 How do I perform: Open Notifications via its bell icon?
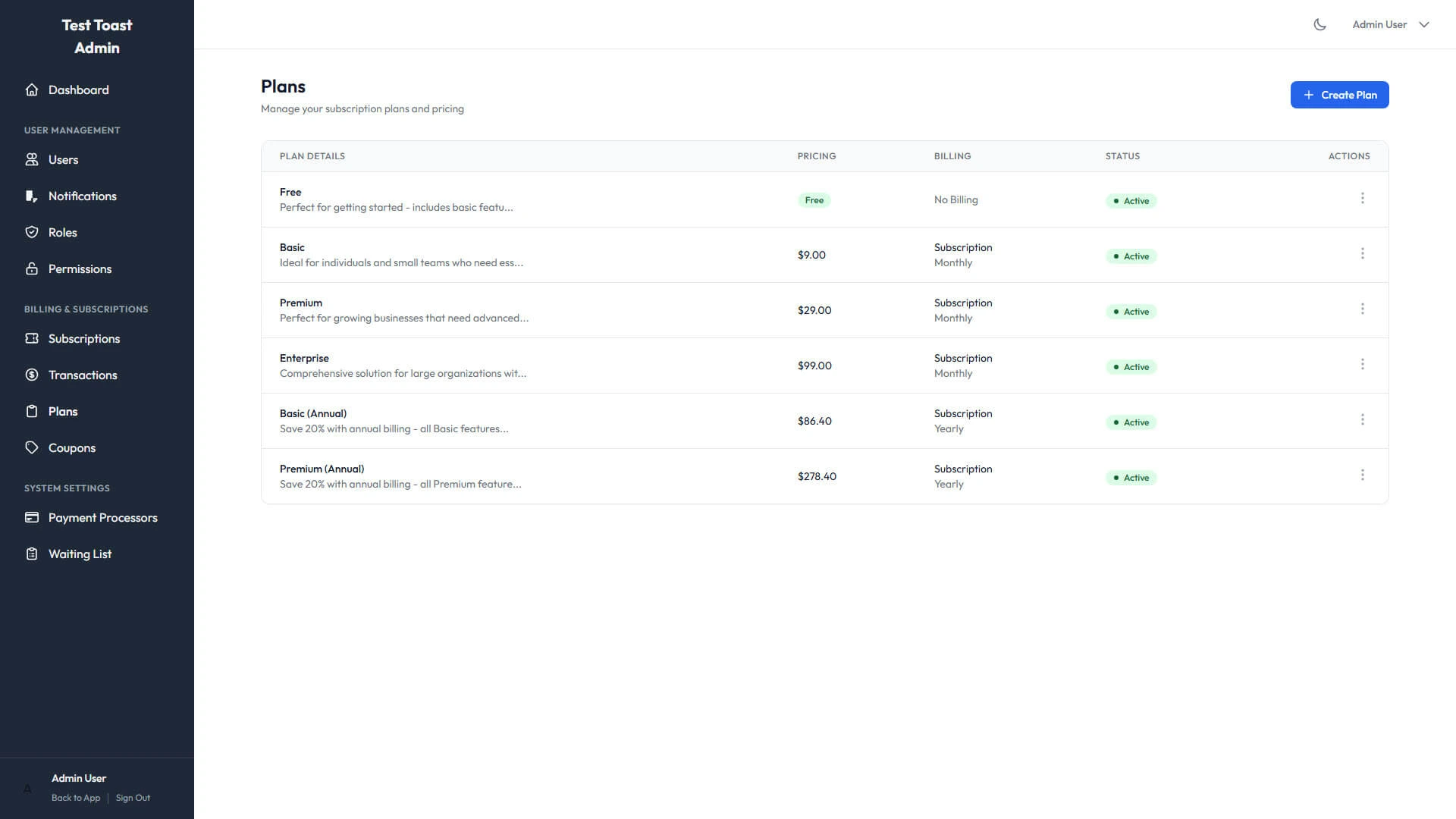click(32, 196)
